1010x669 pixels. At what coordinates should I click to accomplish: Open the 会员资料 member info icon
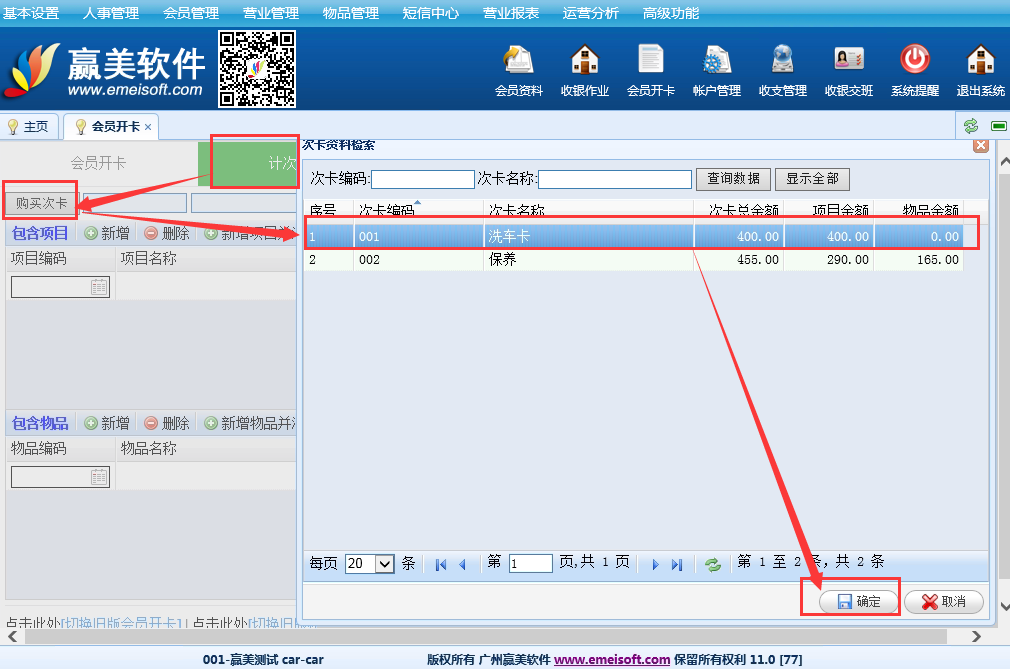coord(518,69)
